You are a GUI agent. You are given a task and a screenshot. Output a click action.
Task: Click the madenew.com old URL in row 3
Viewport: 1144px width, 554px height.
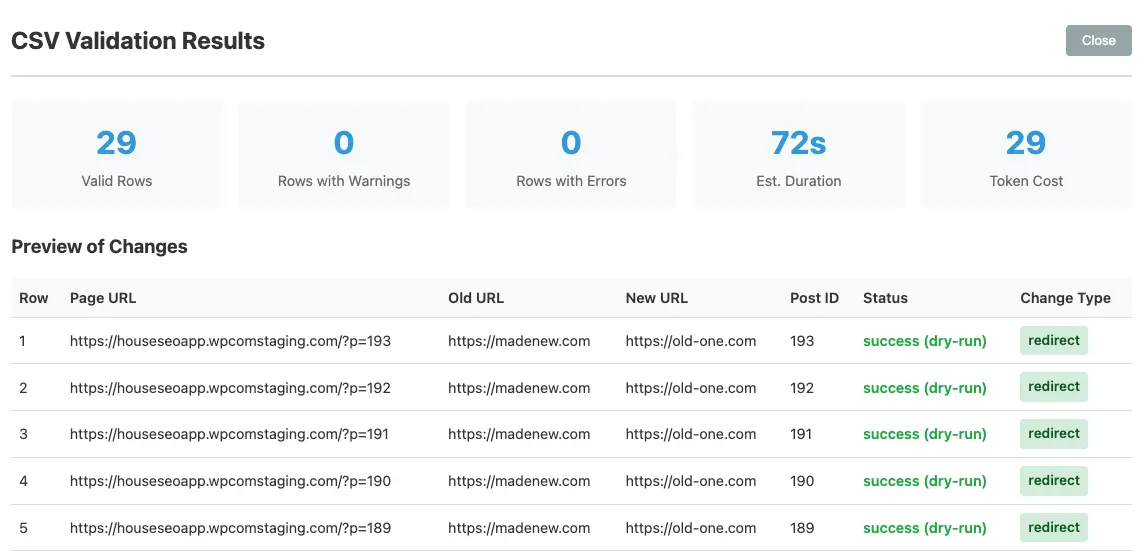click(519, 434)
